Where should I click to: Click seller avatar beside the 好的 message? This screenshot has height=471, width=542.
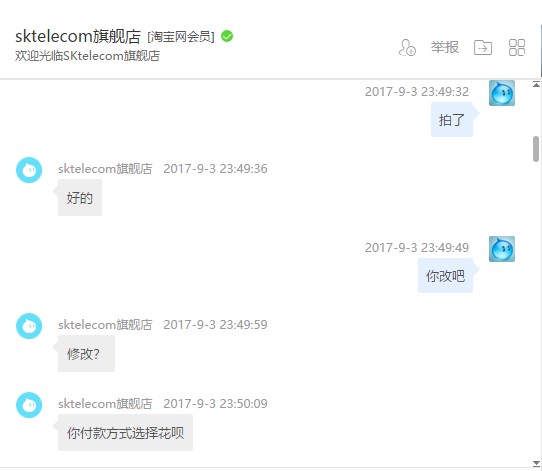click(x=29, y=170)
